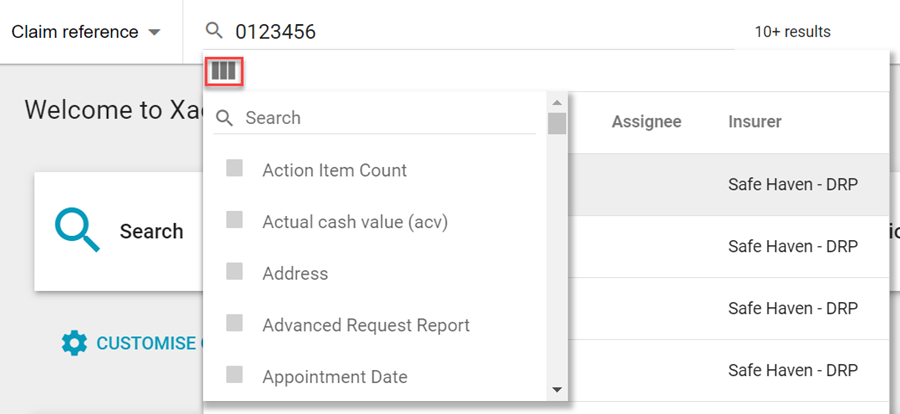This screenshot has height=414, width=900.
Task: Click the Customise gear icon
Action: click(x=74, y=343)
